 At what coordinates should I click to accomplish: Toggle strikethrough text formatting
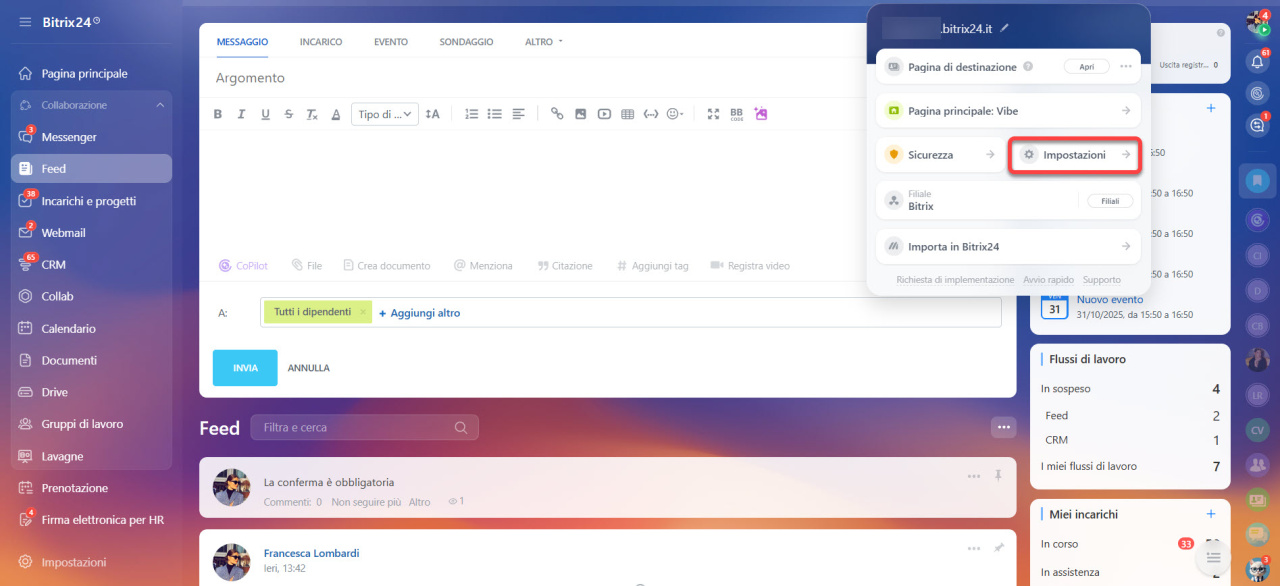289,114
